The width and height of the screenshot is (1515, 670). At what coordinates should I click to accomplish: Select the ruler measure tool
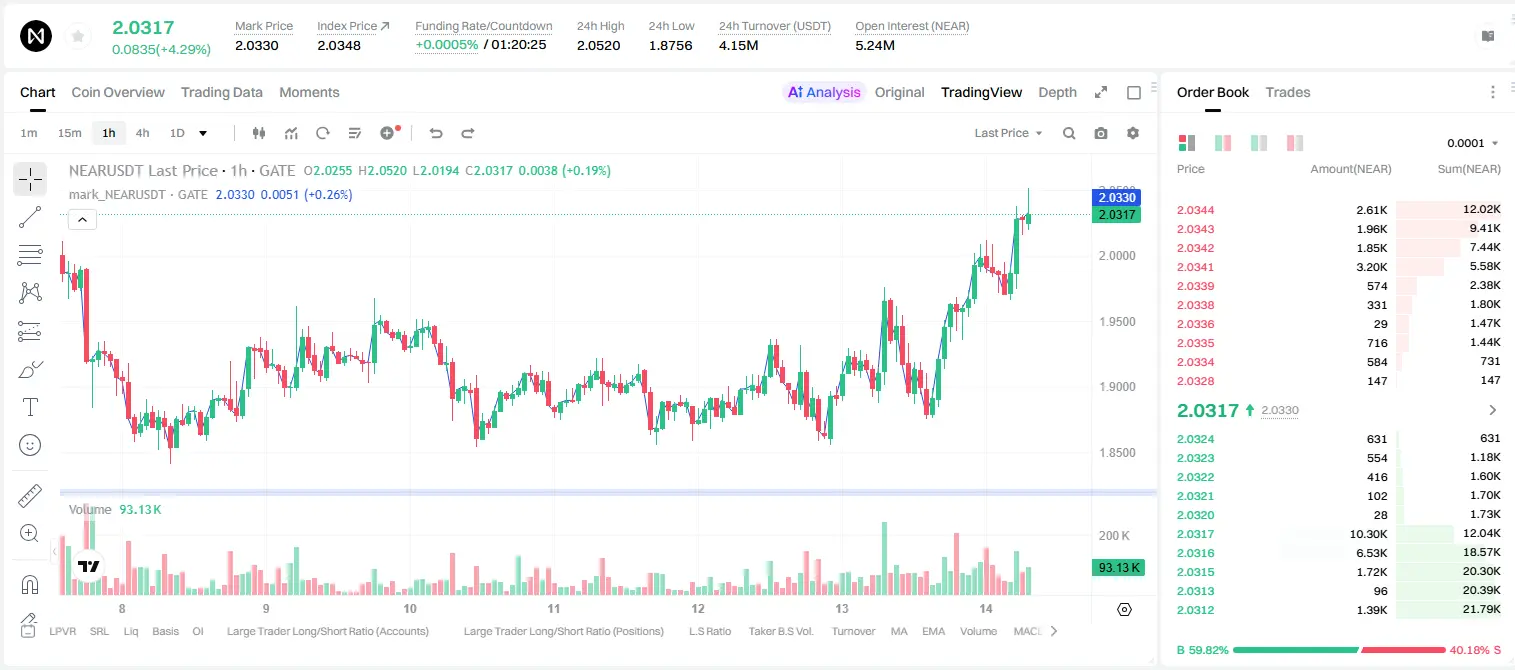(x=30, y=496)
